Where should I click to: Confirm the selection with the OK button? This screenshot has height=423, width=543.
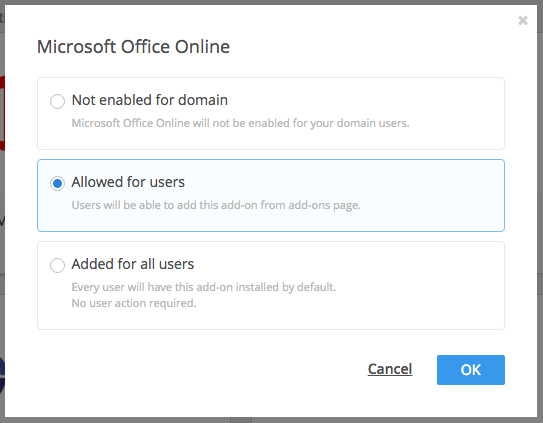pyautogui.click(x=471, y=370)
